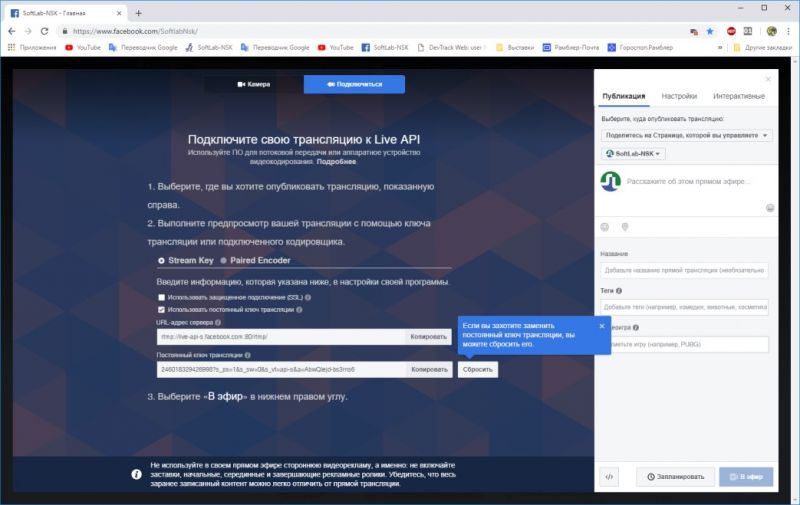Close the SoftLab-NSK browser tab
The width and height of the screenshot is (800, 505).
click(x=119, y=13)
